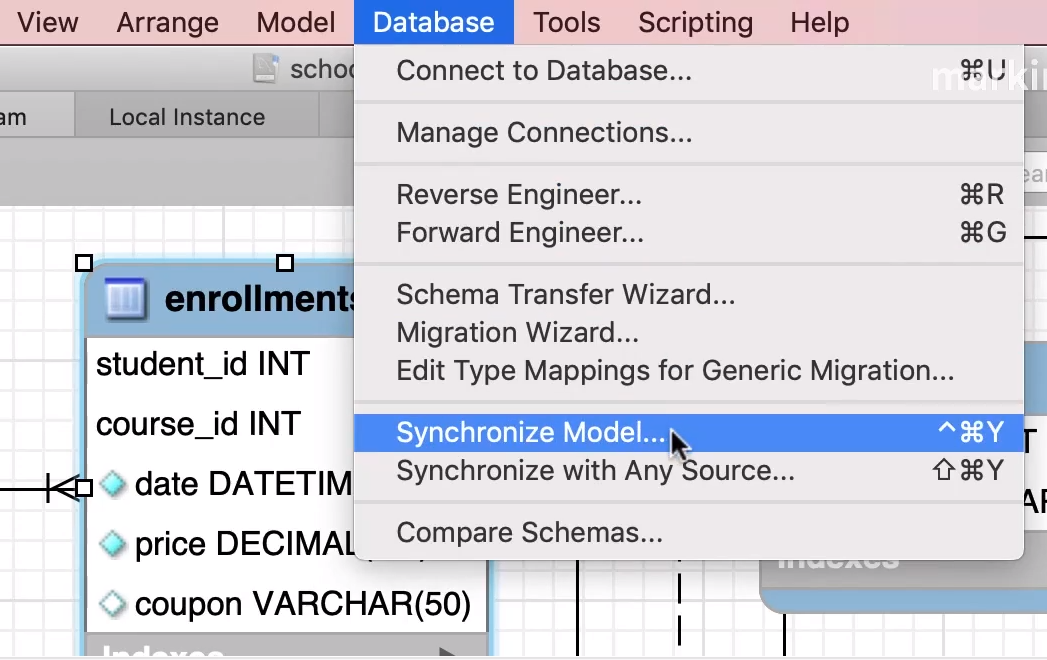The image size is (1047, 660).
Task: Click the enrollments table icon
Action: [x=126, y=298]
